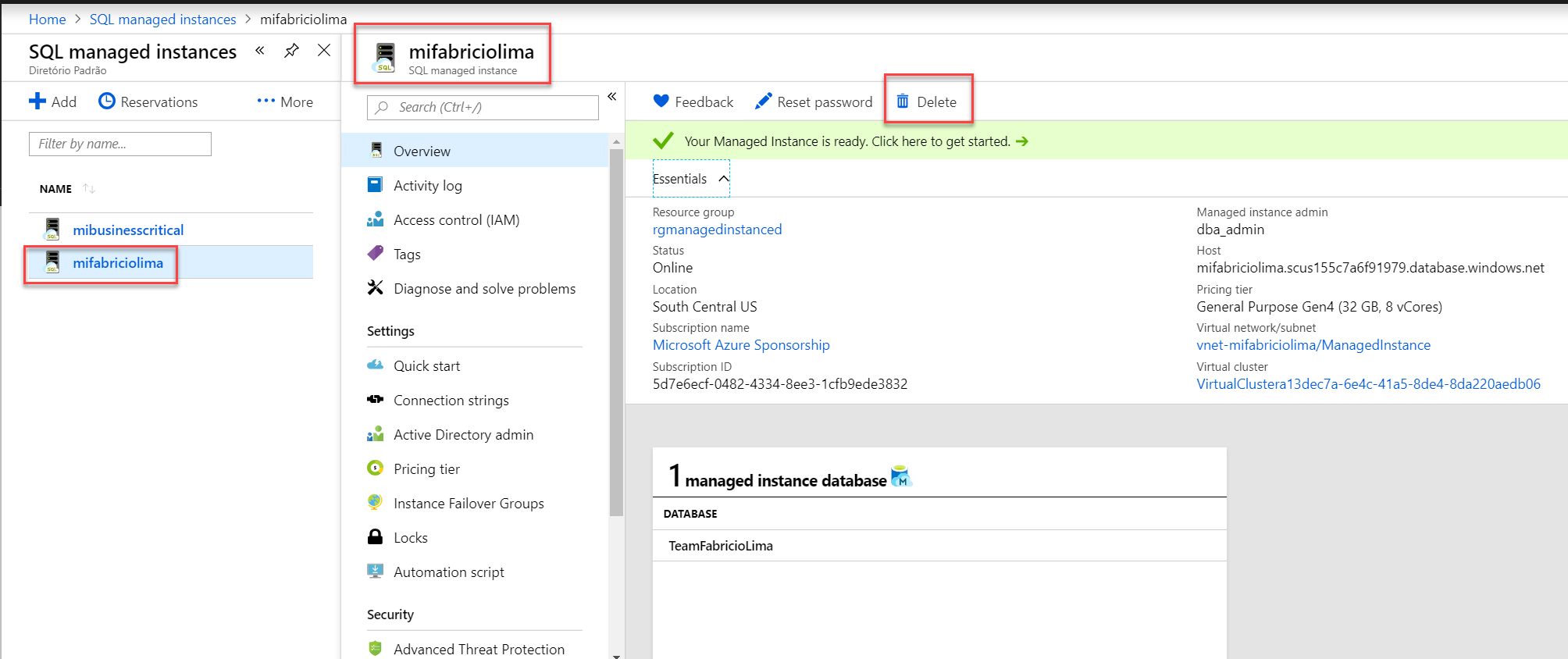Image resolution: width=1568 pixels, height=659 pixels.
Task: Click the Delete trash can icon
Action: [x=903, y=102]
